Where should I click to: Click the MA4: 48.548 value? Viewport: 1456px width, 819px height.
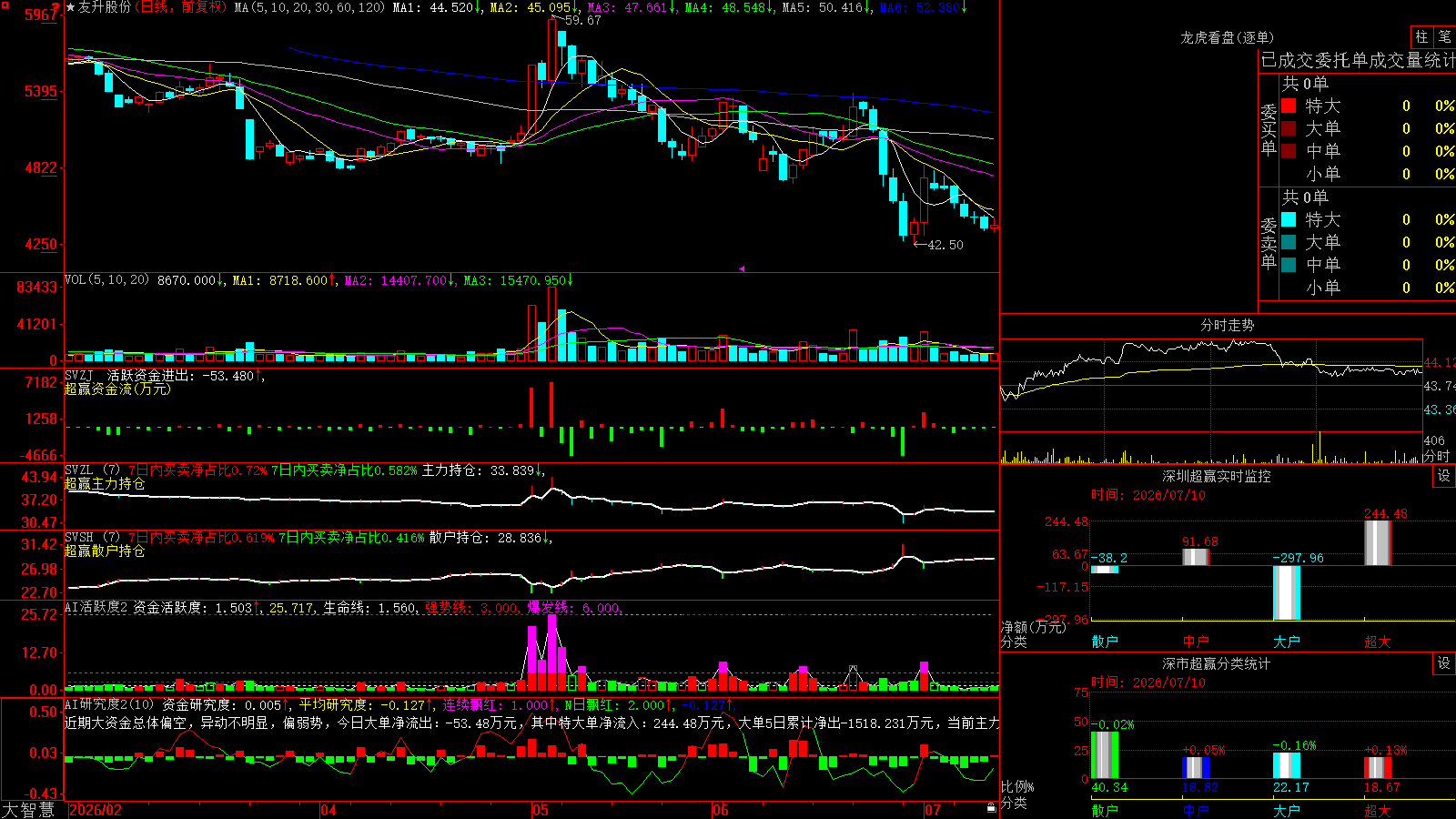[728, 7]
